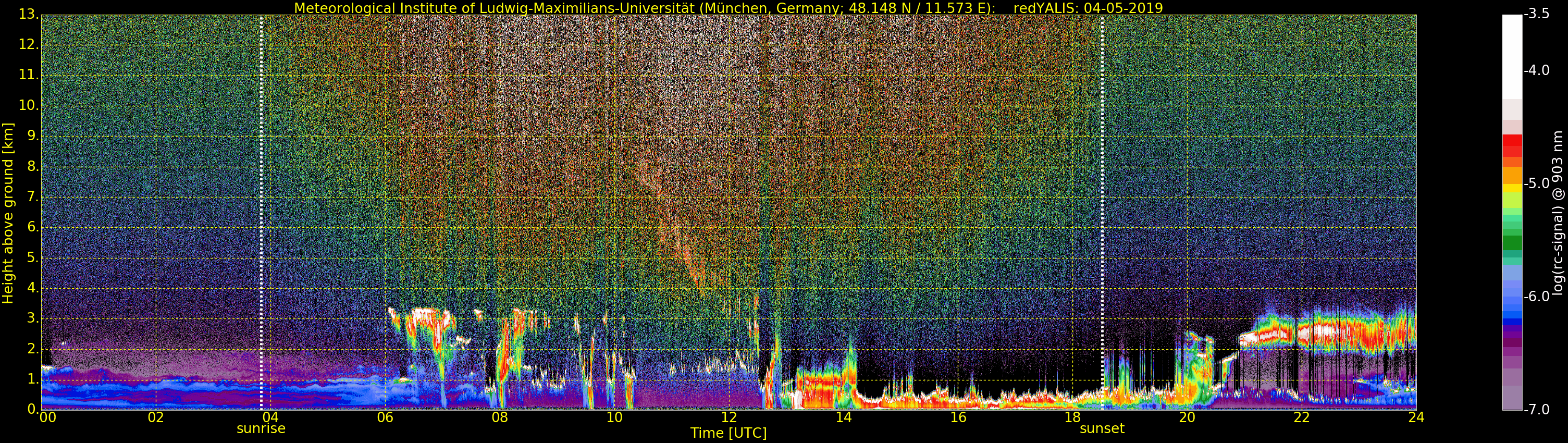Image resolution: width=1568 pixels, height=443 pixels.
Task: Click the colorbar value '-7.0'
Action: click(1537, 410)
